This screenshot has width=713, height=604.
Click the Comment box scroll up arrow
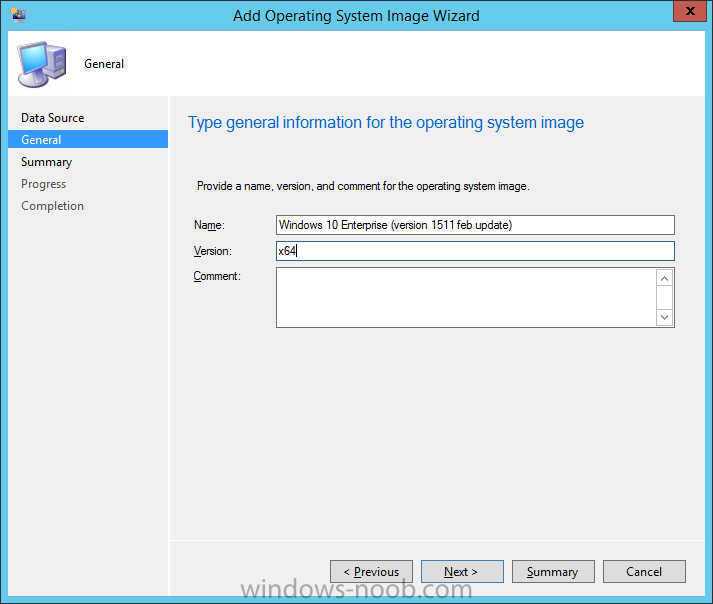point(664,278)
